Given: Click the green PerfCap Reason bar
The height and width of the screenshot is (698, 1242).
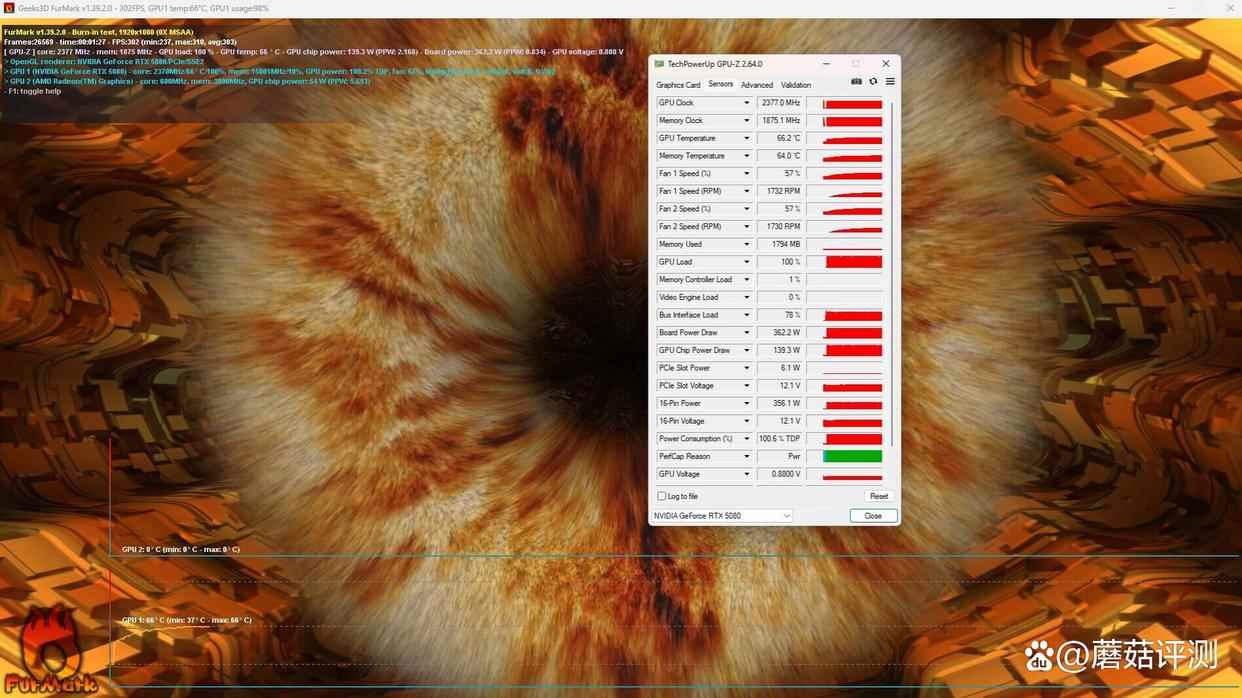Looking at the screenshot, I should click(852, 456).
